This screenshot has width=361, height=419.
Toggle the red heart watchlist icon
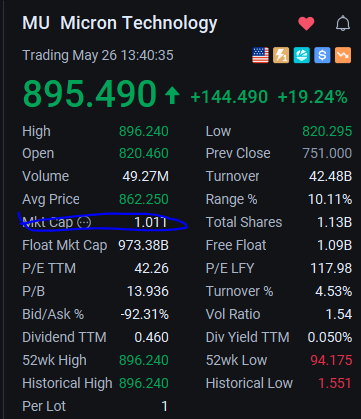306,24
